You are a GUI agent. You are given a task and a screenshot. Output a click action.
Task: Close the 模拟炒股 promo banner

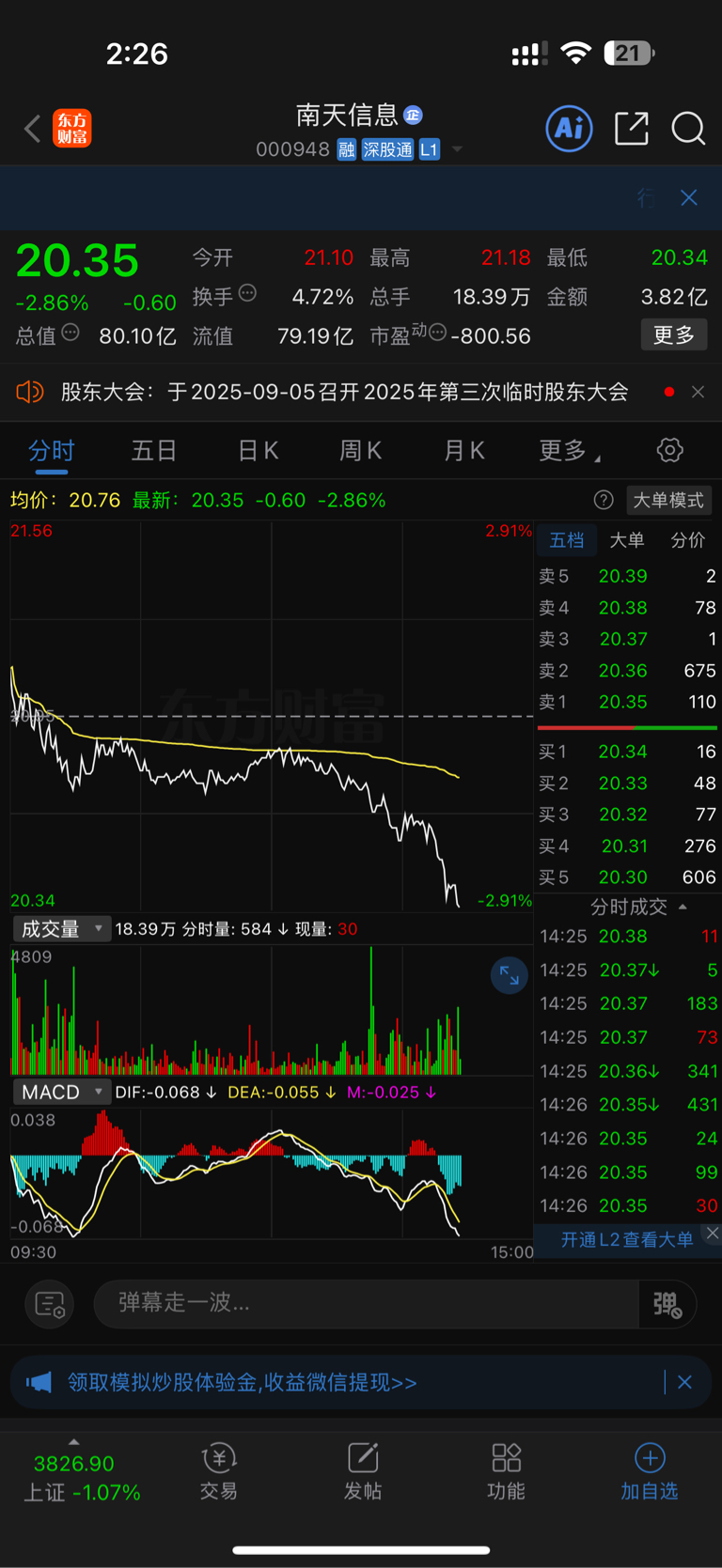pyautogui.click(x=684, y=1382)
